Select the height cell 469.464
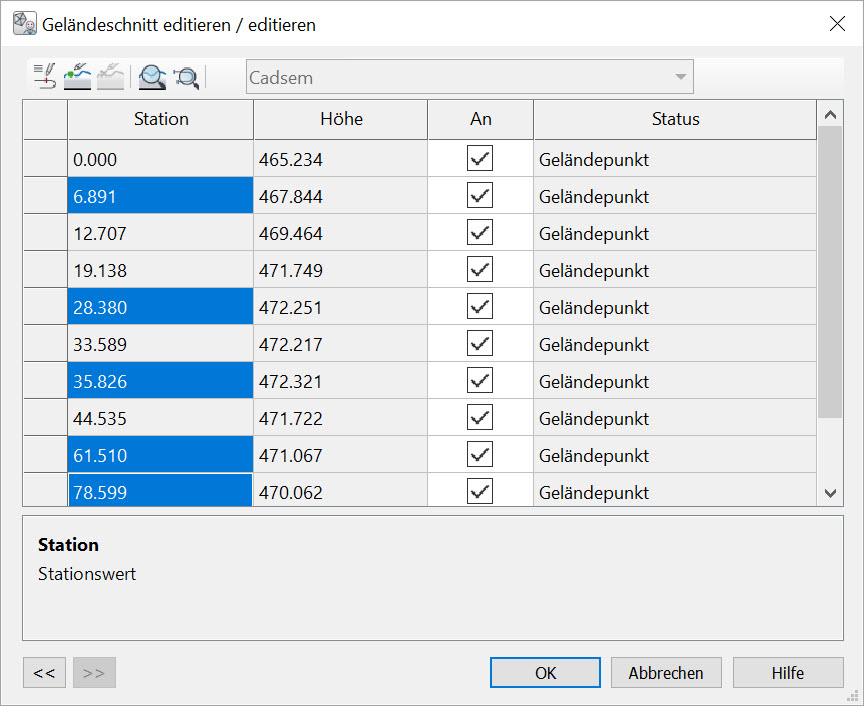Screen dimensions: 864x706 coord(340,234)
